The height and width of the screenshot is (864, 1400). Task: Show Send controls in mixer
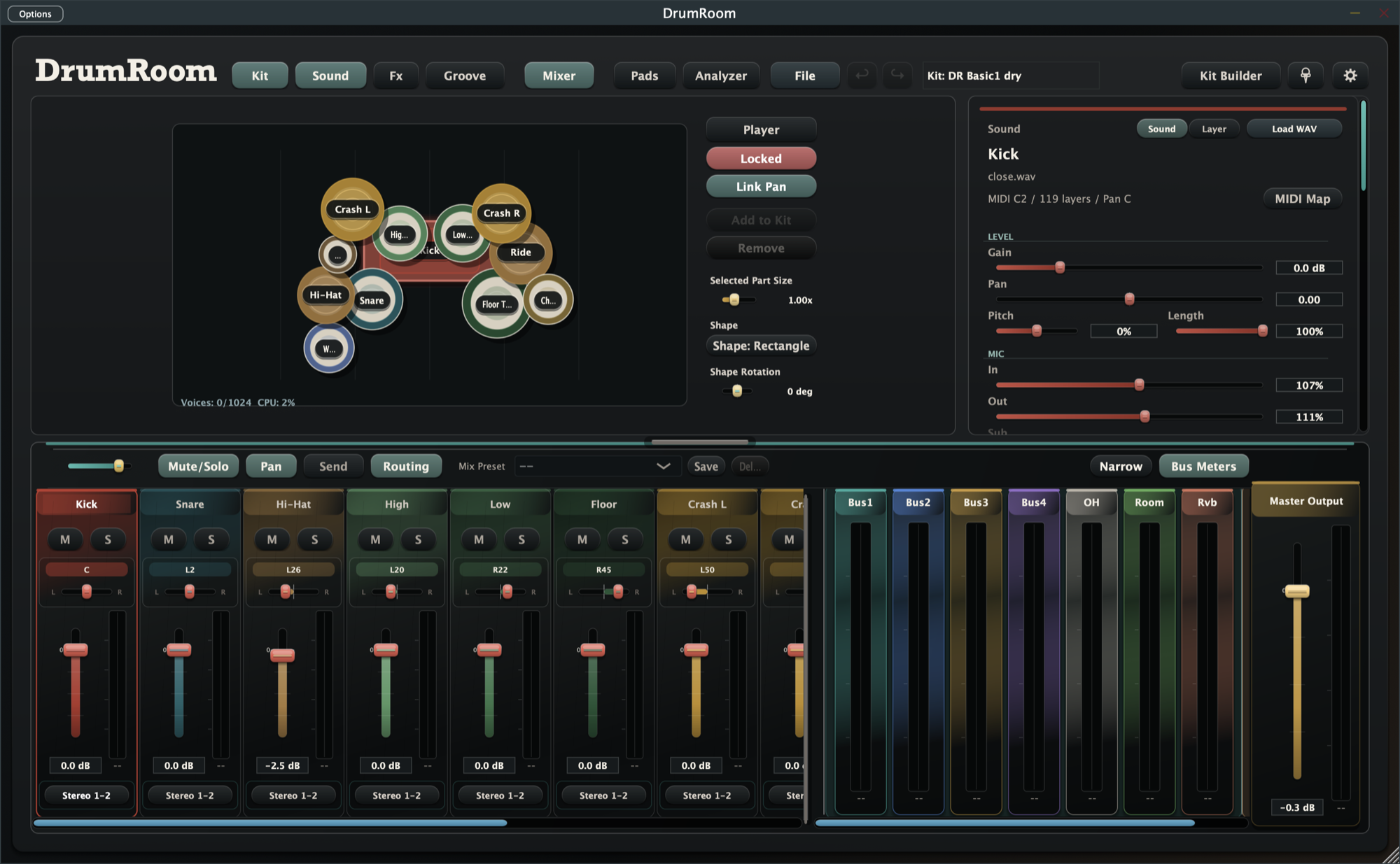(333, 467)
